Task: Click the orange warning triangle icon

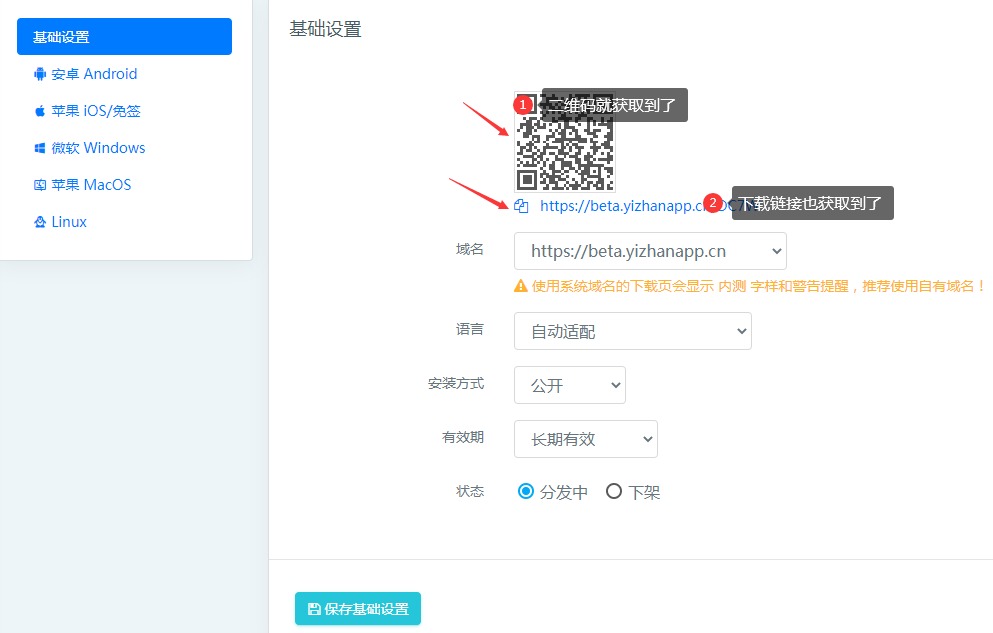Action: tap(521, 286)
